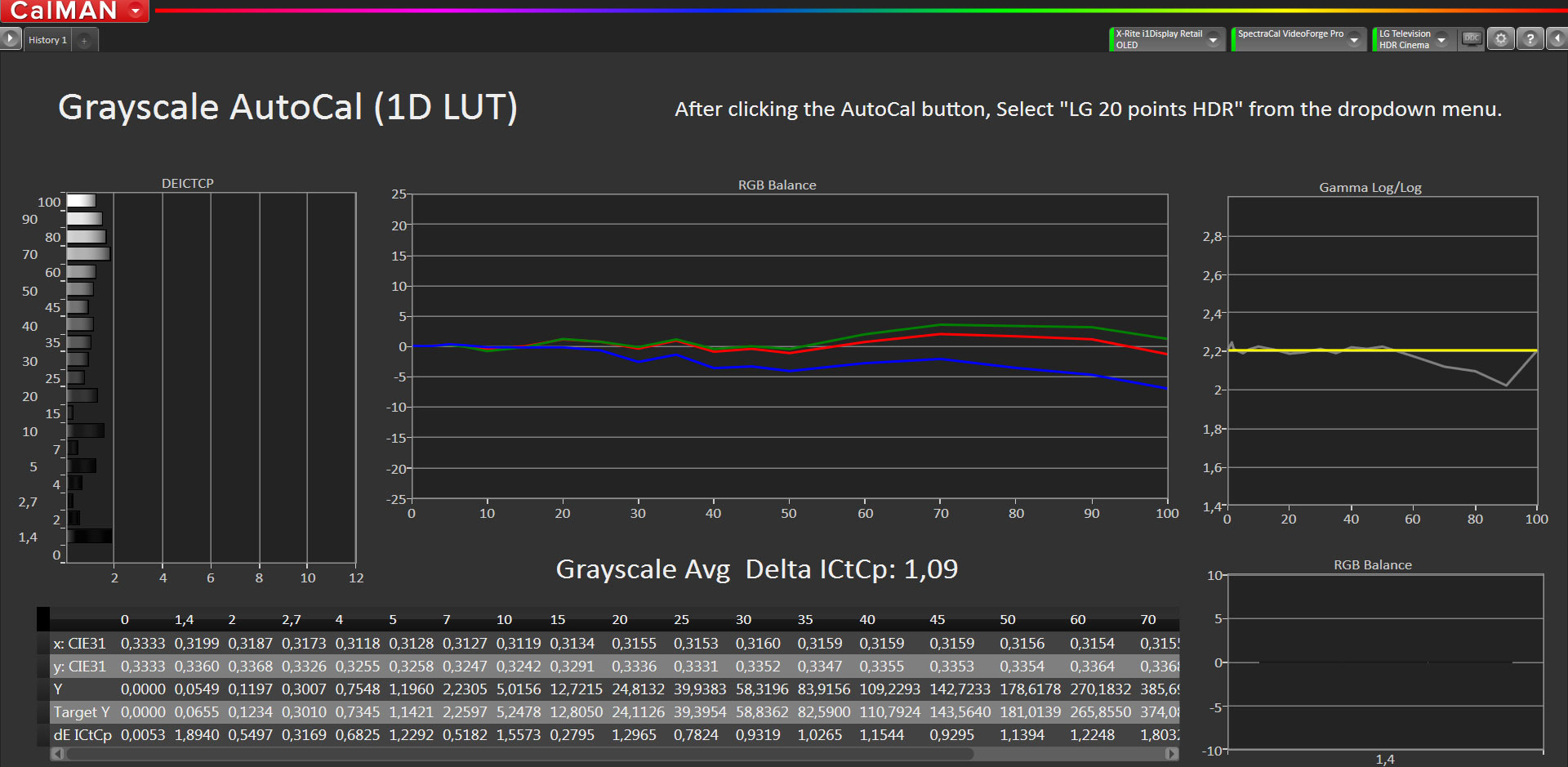
Task: Click the Gamma Log/Log chart
Action: click(1382, 351)
